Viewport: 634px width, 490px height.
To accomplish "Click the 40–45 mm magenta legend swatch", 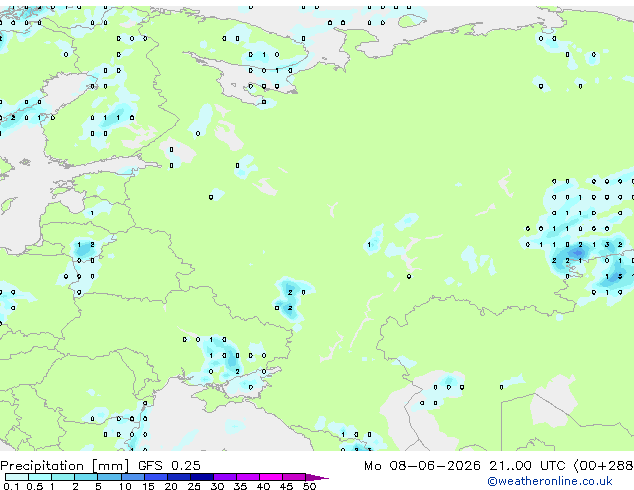I will tap(271, 477).
